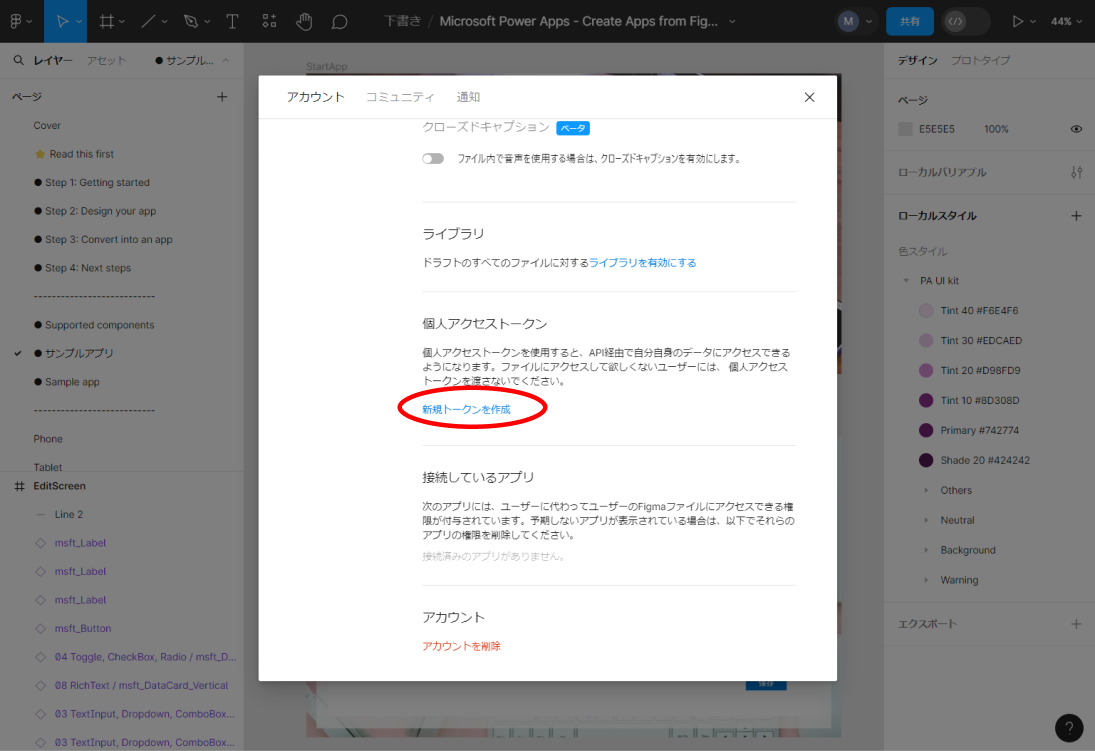Click the user avatar M
The image size is (1095, 751).
pos(848,22)
